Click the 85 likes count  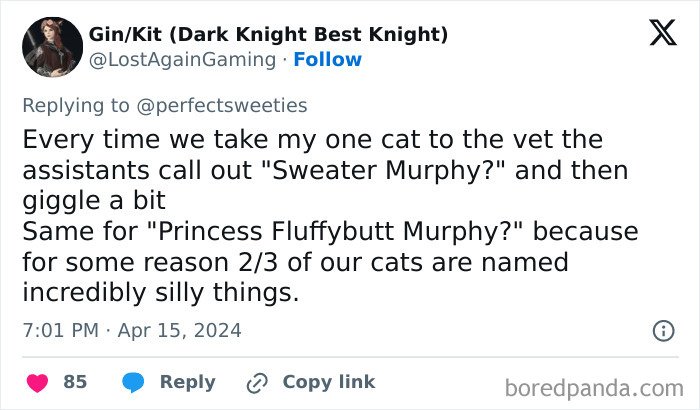coord(75,382)
